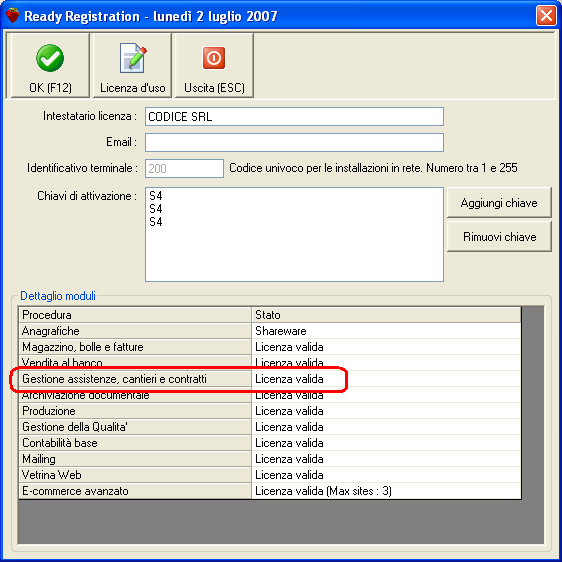The image size is (562, 562).
Task: Click the Stato column header
Action: tap(386, 315)
